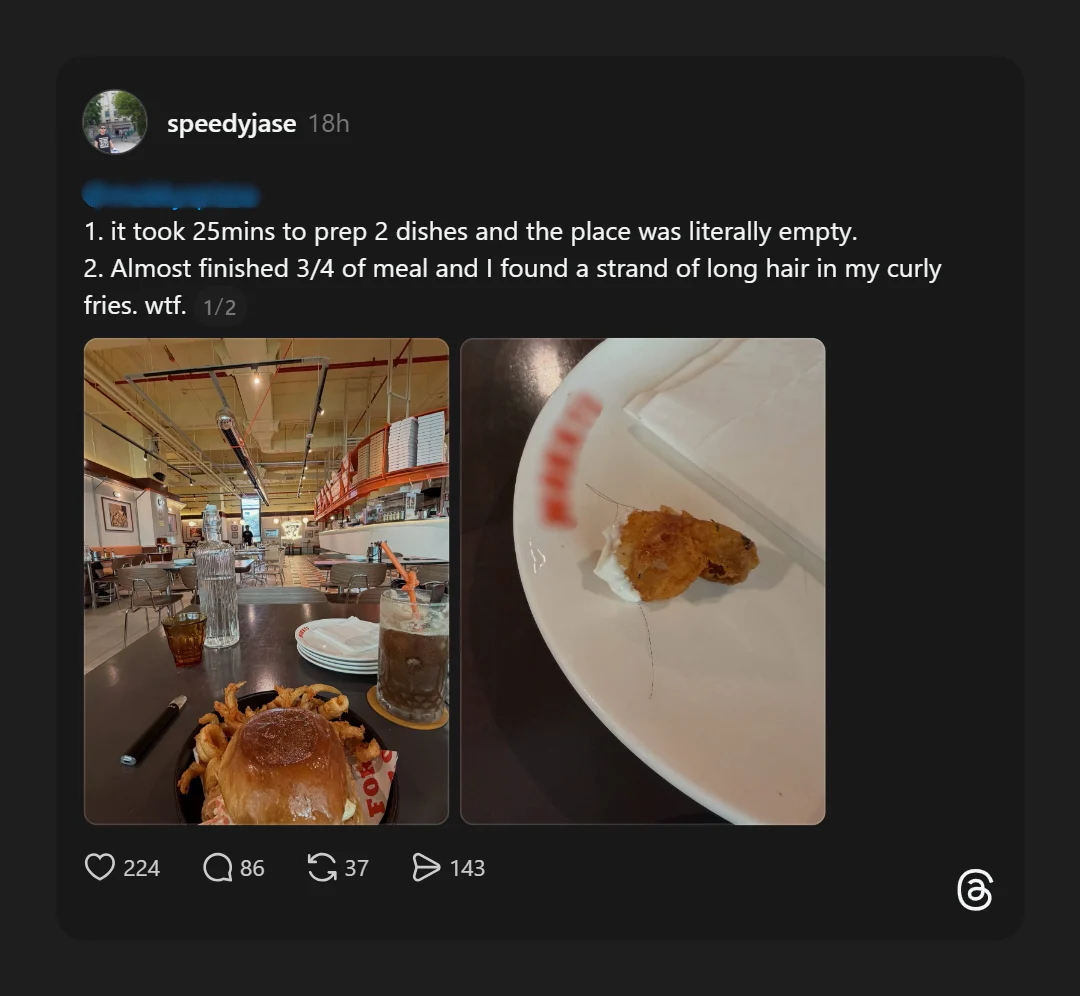The width and height of the screenshot is (1080, 996).
Task: Click the 224 likes count
Action: [x=141, y=868]
